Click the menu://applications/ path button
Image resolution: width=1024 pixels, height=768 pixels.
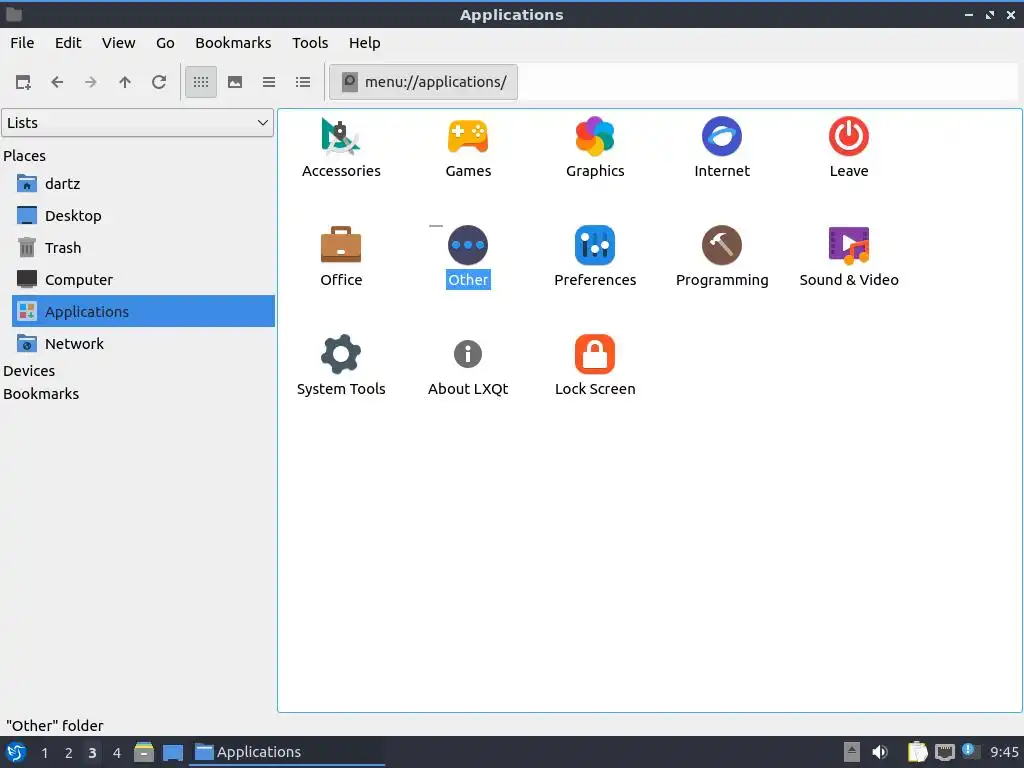423,82
